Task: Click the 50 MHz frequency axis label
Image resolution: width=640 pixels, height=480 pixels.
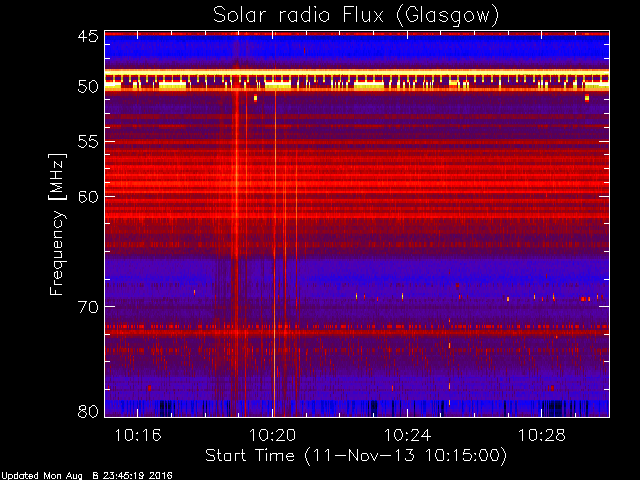Action: [x=88, y=87]
